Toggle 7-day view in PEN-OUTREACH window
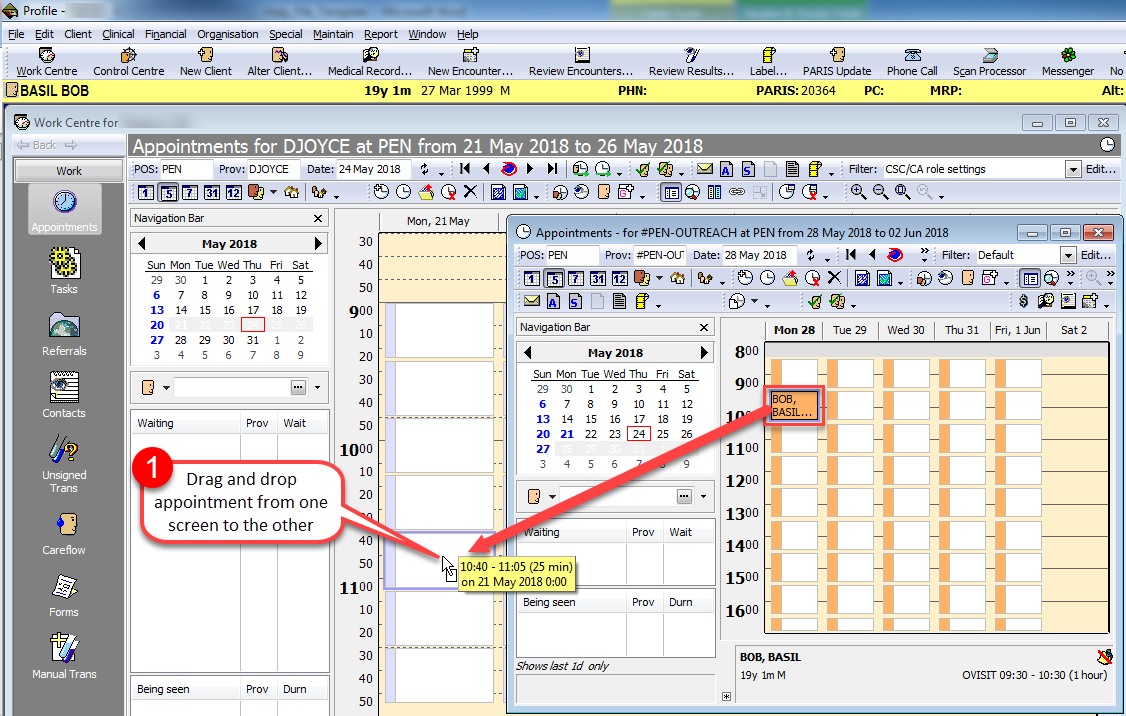The width and height of the screenshot is (1126, 716). pos(575,279)
